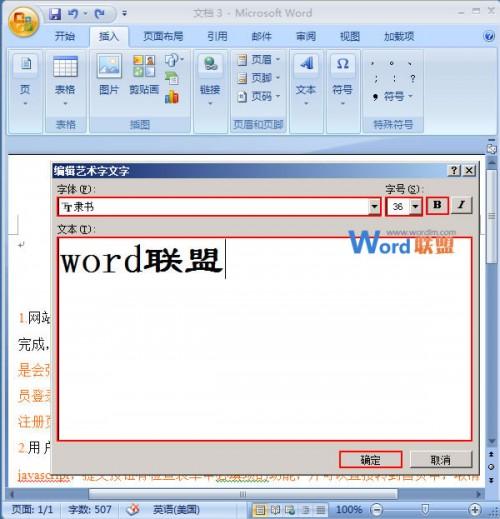Click inside the WordArt text box

(265, 339)
